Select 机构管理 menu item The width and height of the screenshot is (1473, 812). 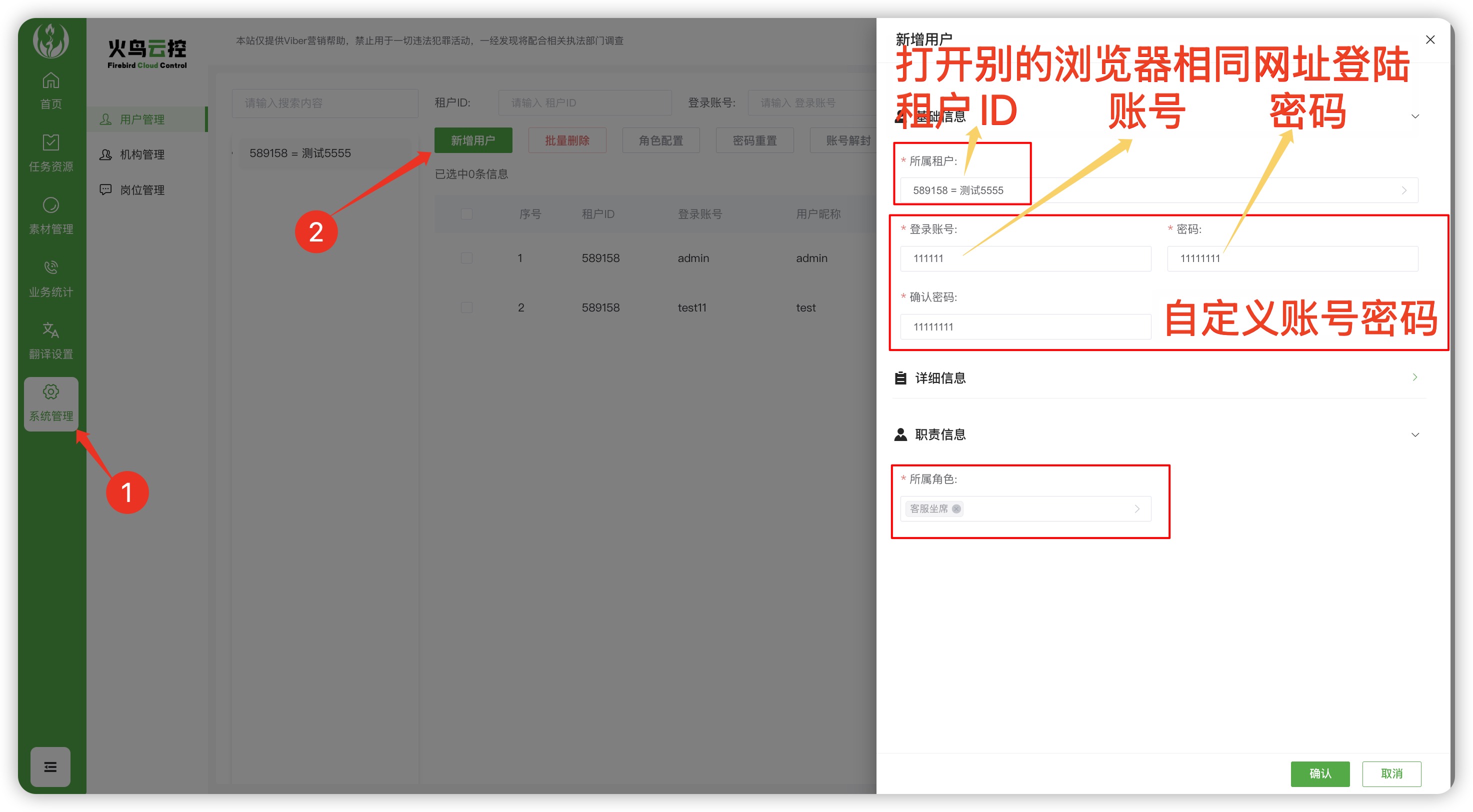coord(142,155)
